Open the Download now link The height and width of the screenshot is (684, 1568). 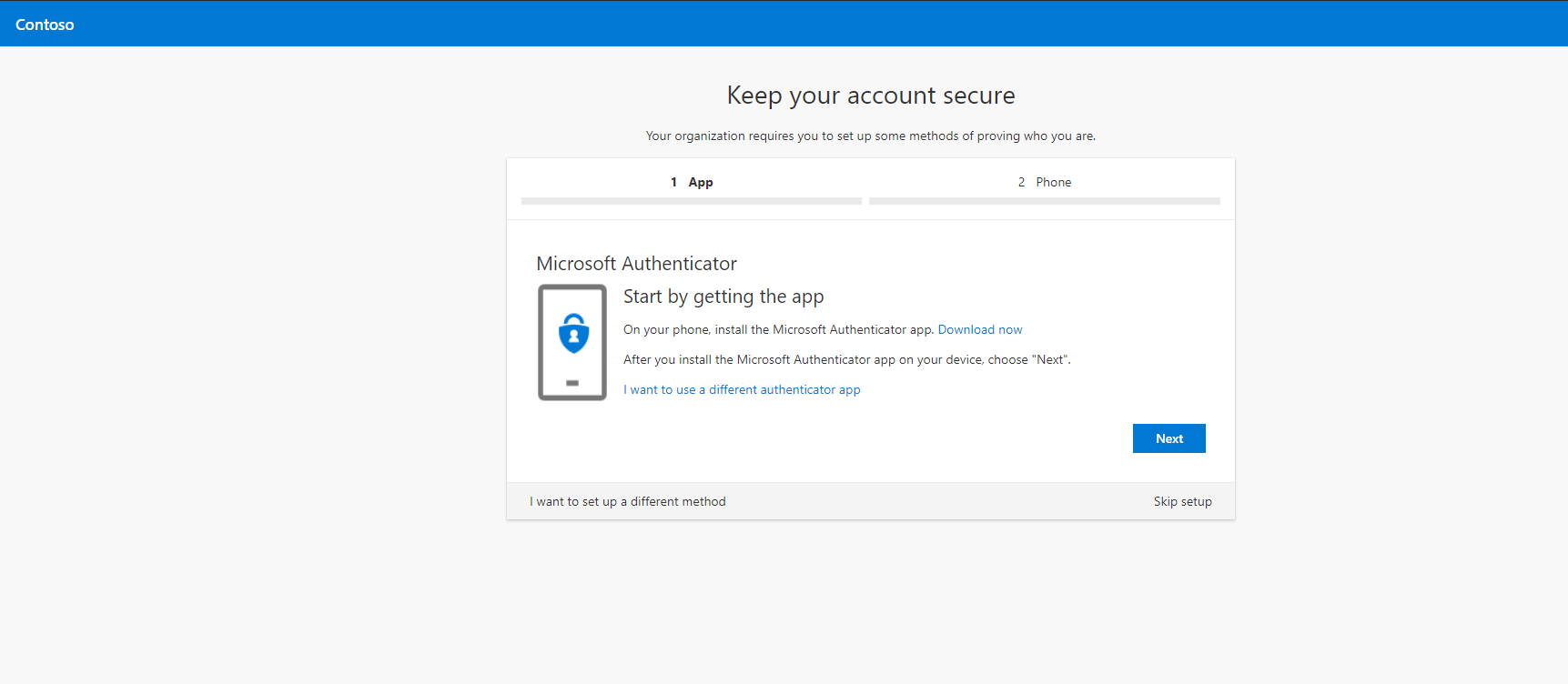pos(980,330)
